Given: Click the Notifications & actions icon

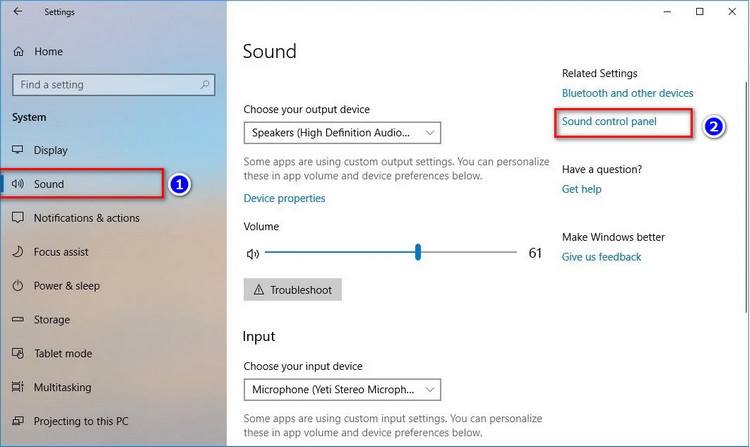Looking at the screenshot, I should point(18,218).
